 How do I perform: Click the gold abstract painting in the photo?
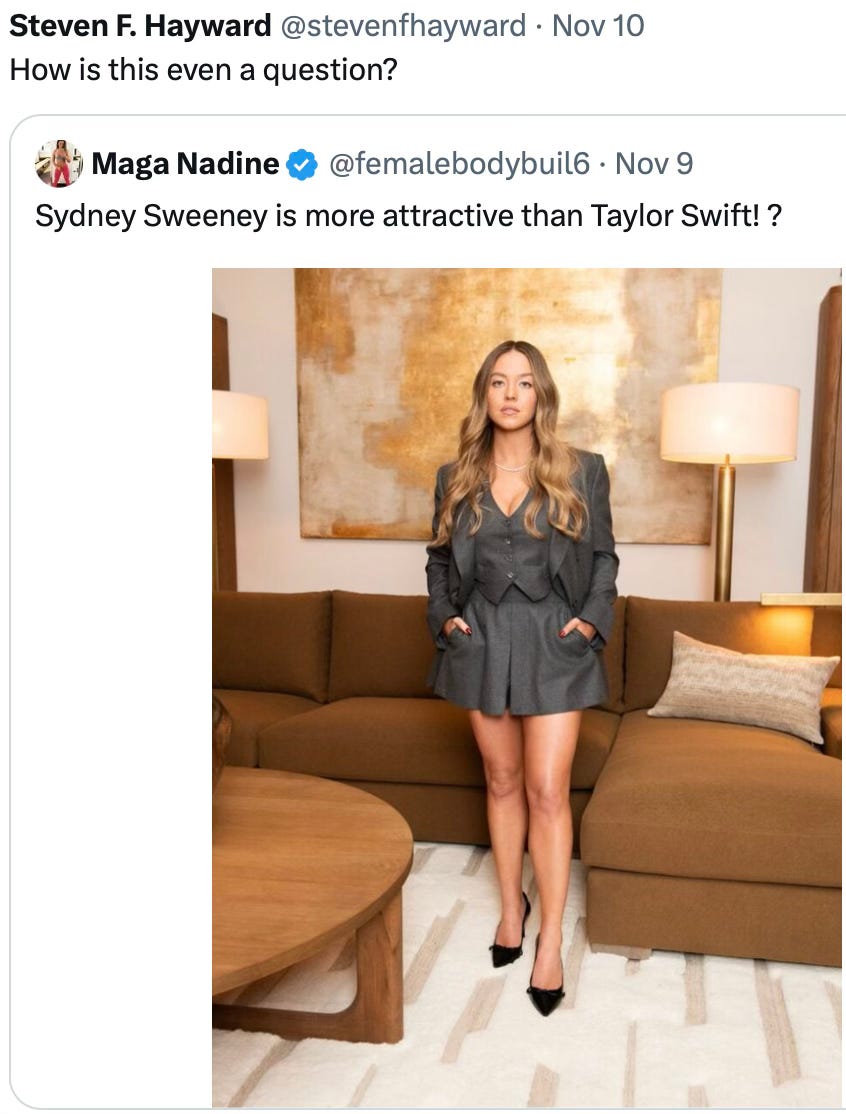point(509,405)
